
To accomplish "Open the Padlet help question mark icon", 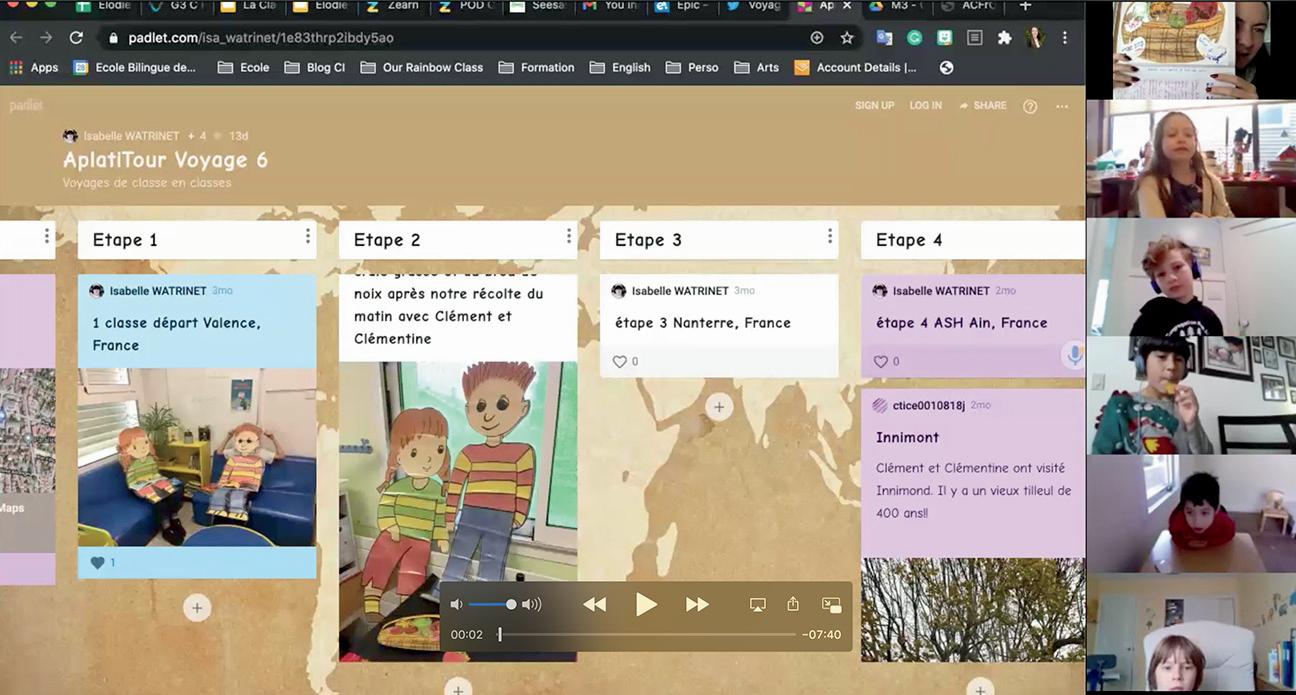I will (x=1030, y=106).
